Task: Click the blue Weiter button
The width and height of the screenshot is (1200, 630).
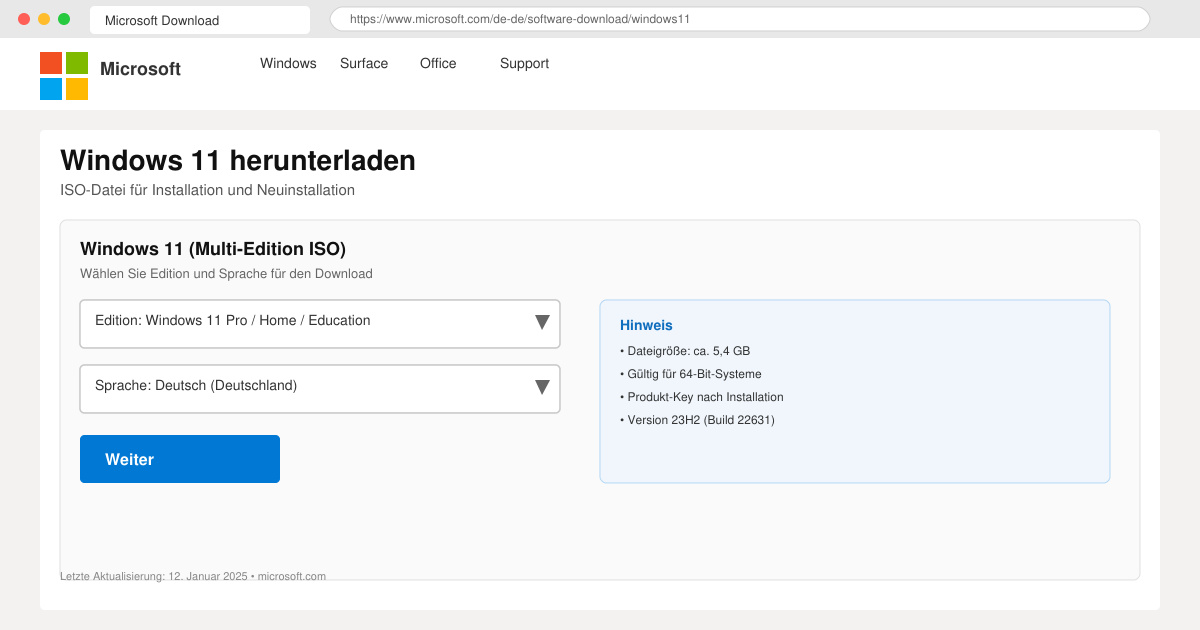Action: (180, 459)
